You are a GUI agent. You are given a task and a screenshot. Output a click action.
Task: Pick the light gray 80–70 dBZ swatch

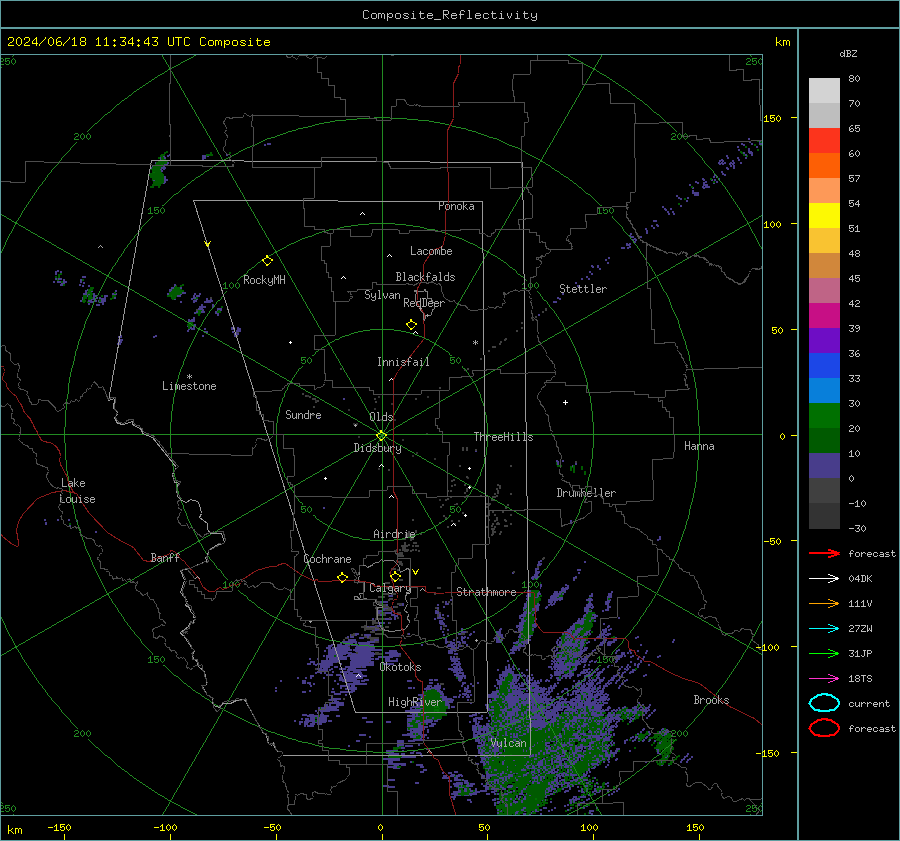pyautogui.click(x=824, y=90)
